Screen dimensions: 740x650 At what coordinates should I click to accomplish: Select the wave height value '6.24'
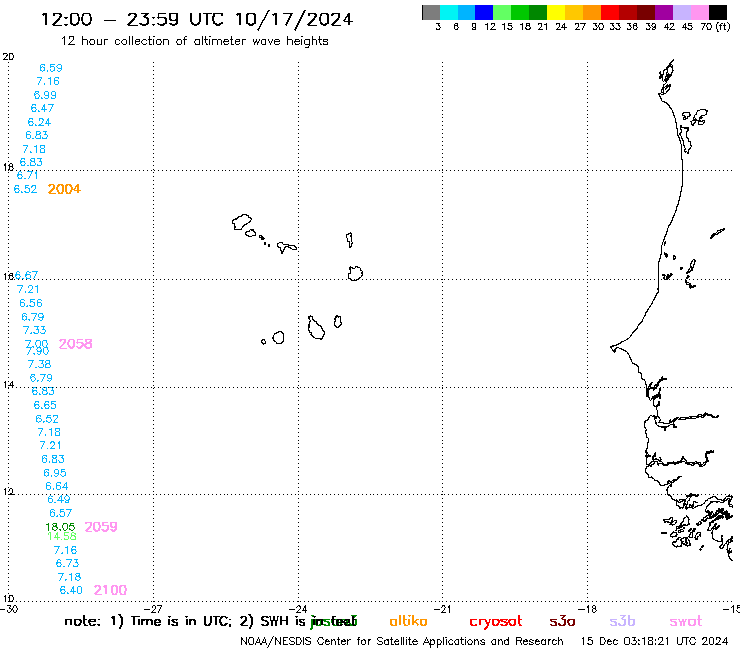click(x=39, y=122)
